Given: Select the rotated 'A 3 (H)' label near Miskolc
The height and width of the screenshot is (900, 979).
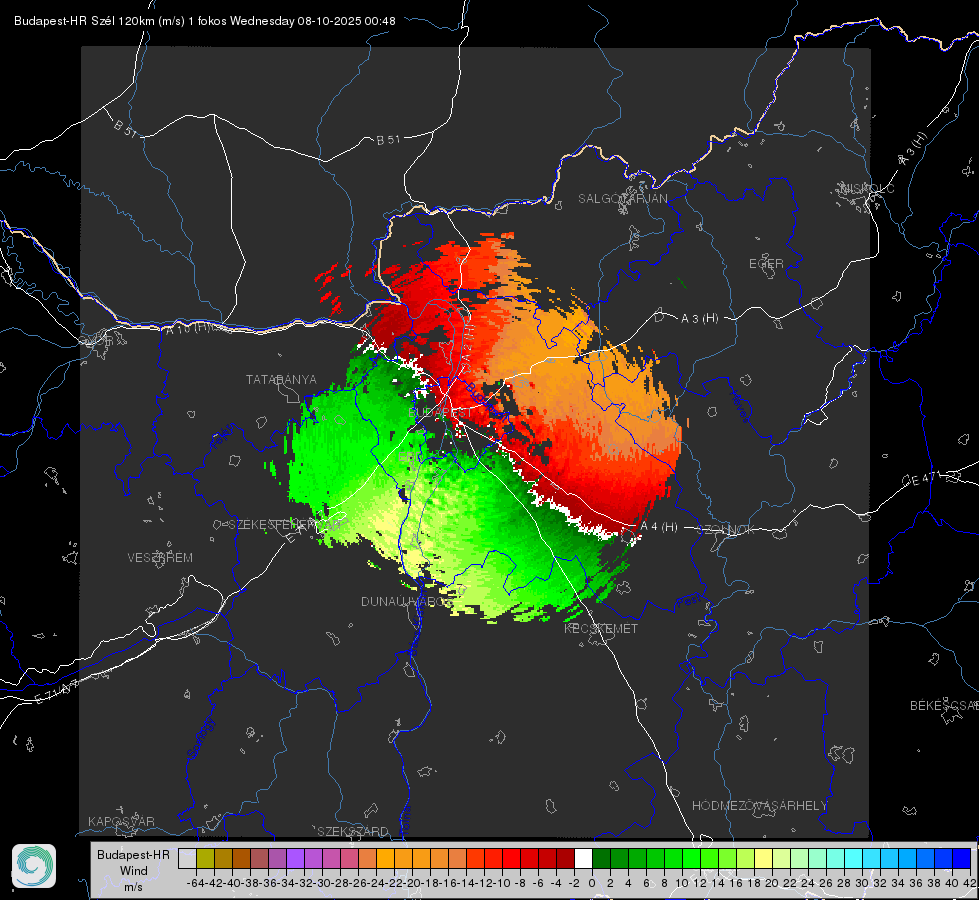Looking at the screenshot, I should (x=913, y=149).
